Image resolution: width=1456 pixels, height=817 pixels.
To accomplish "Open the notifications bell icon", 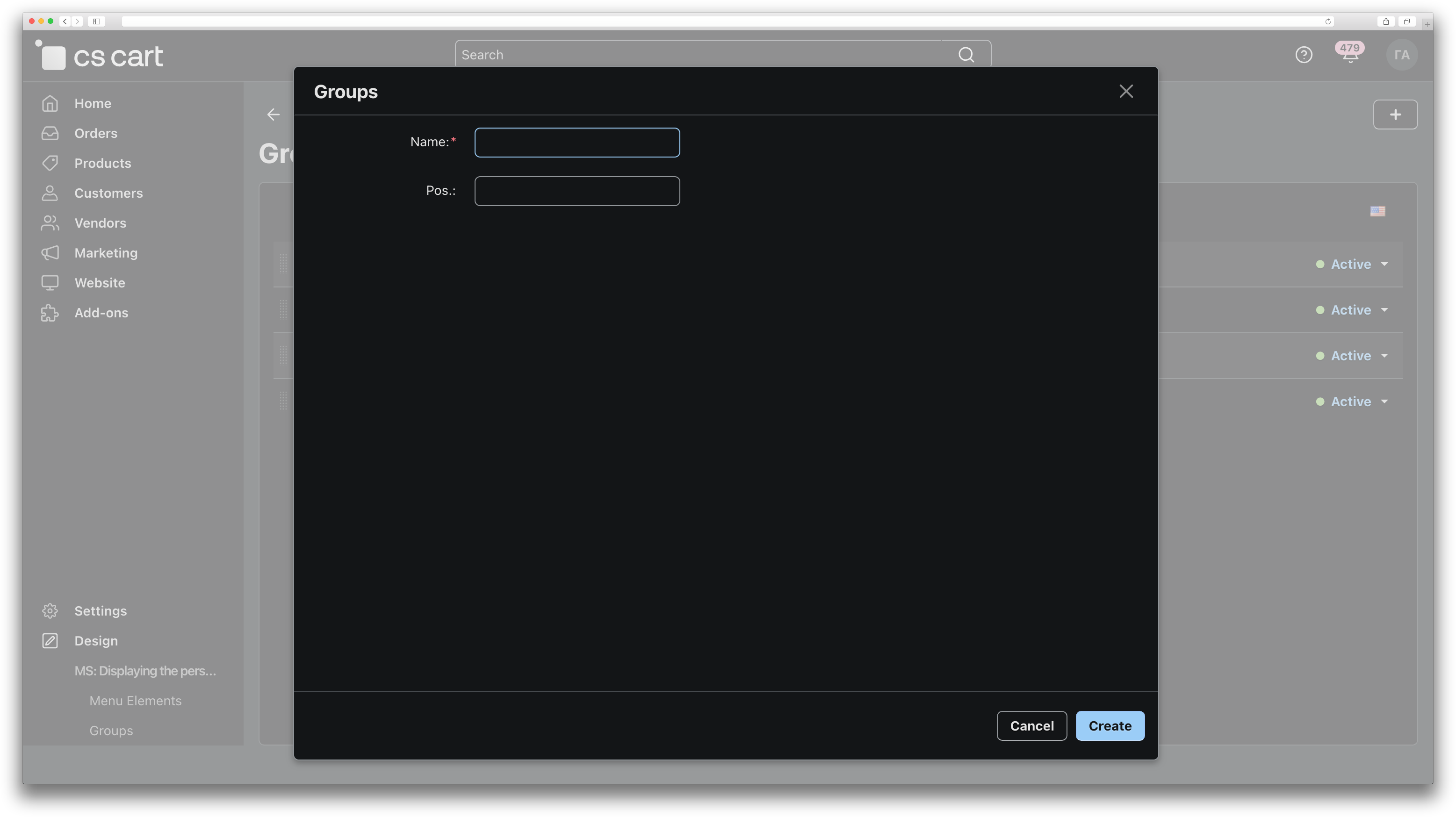I will point(1350,55).
